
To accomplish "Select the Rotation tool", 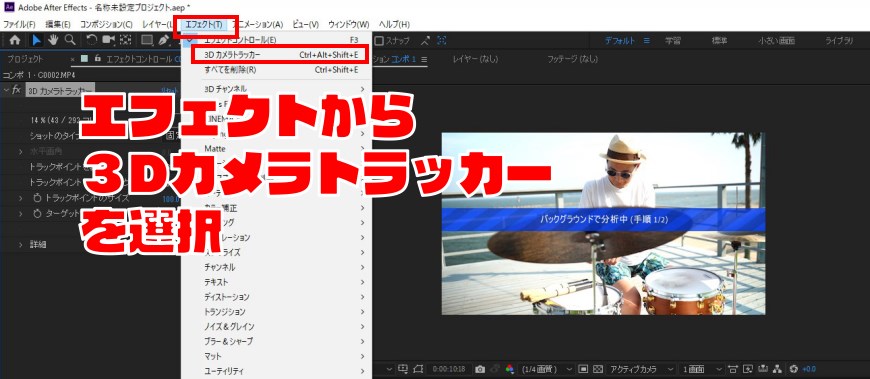I will point(92,40).
